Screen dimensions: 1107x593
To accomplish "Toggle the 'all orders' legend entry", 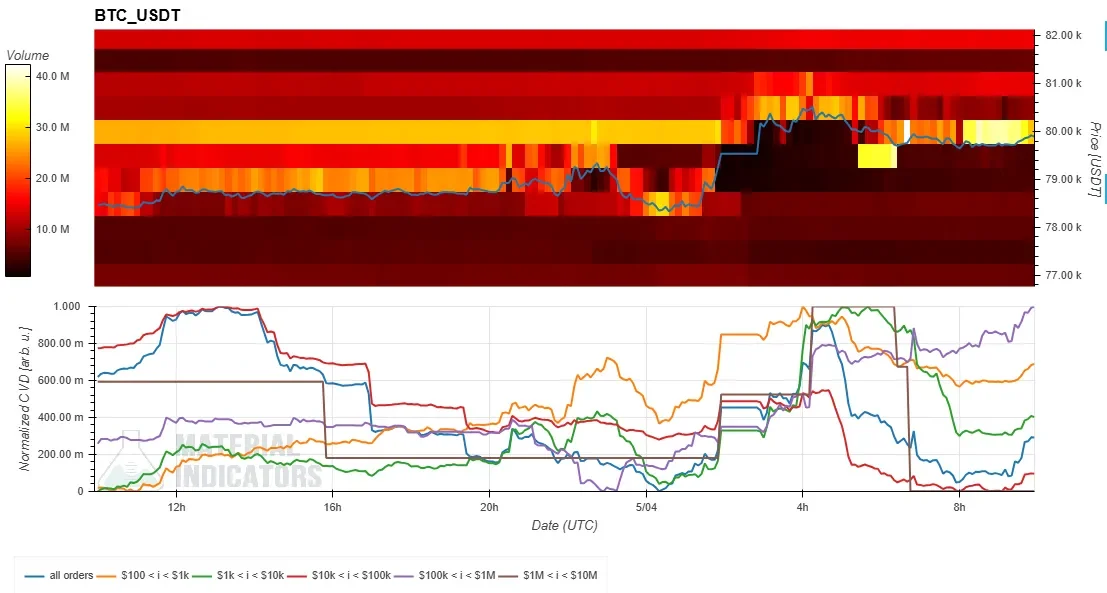I will 59,575.
